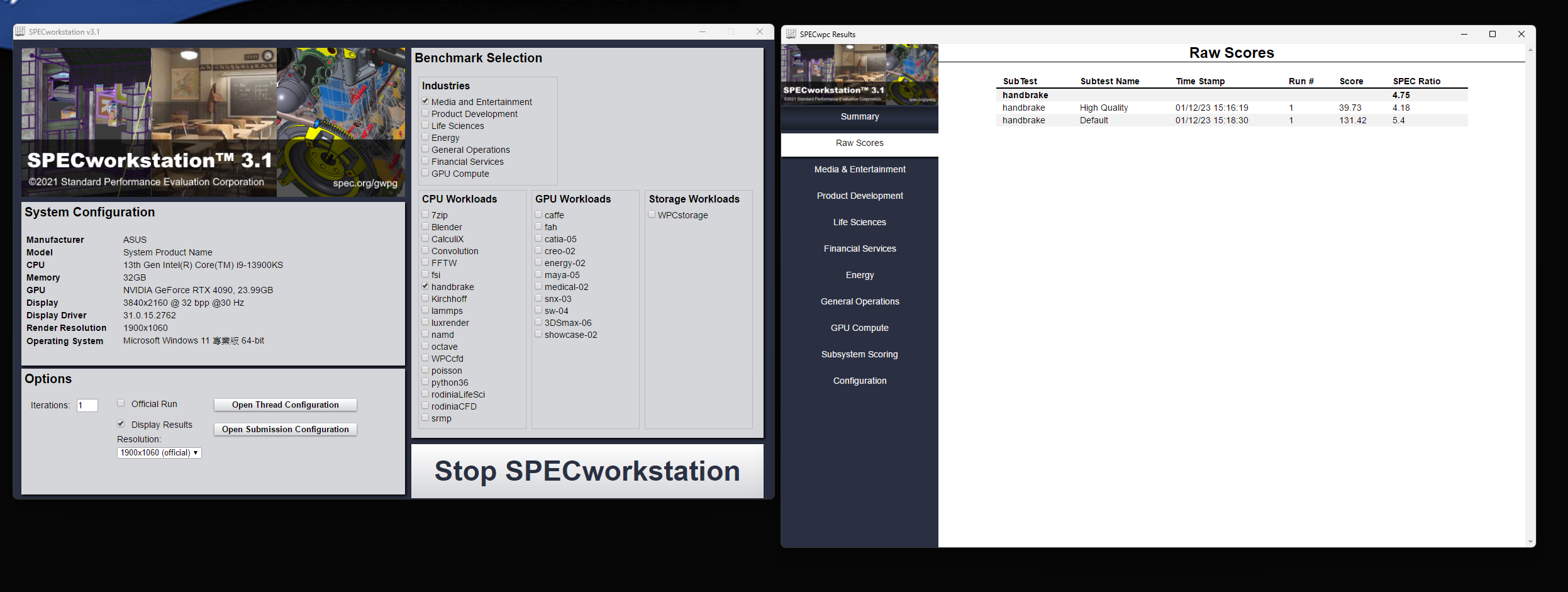
Task: Click the SPECwpc Results window app icon
Action: click(791, 34)
